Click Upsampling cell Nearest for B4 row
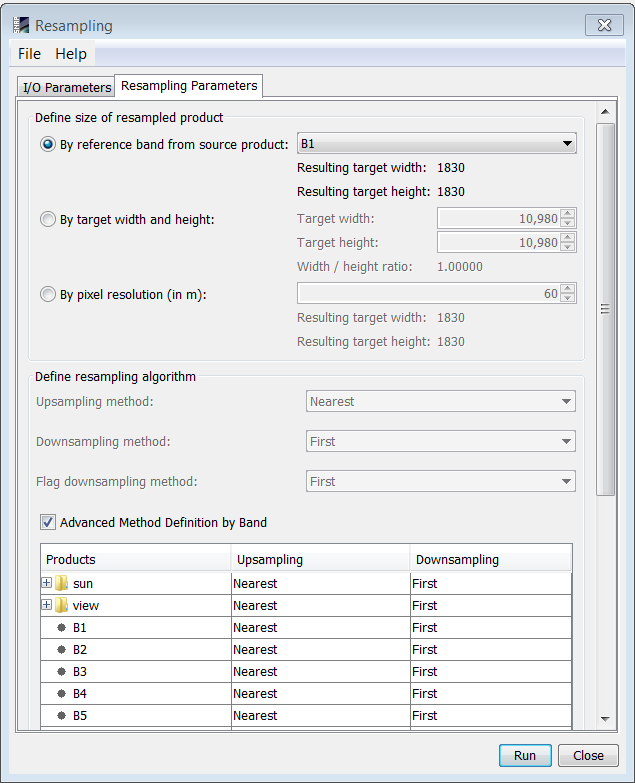Viewport: 635px width, 783px height. click(320, 693)
